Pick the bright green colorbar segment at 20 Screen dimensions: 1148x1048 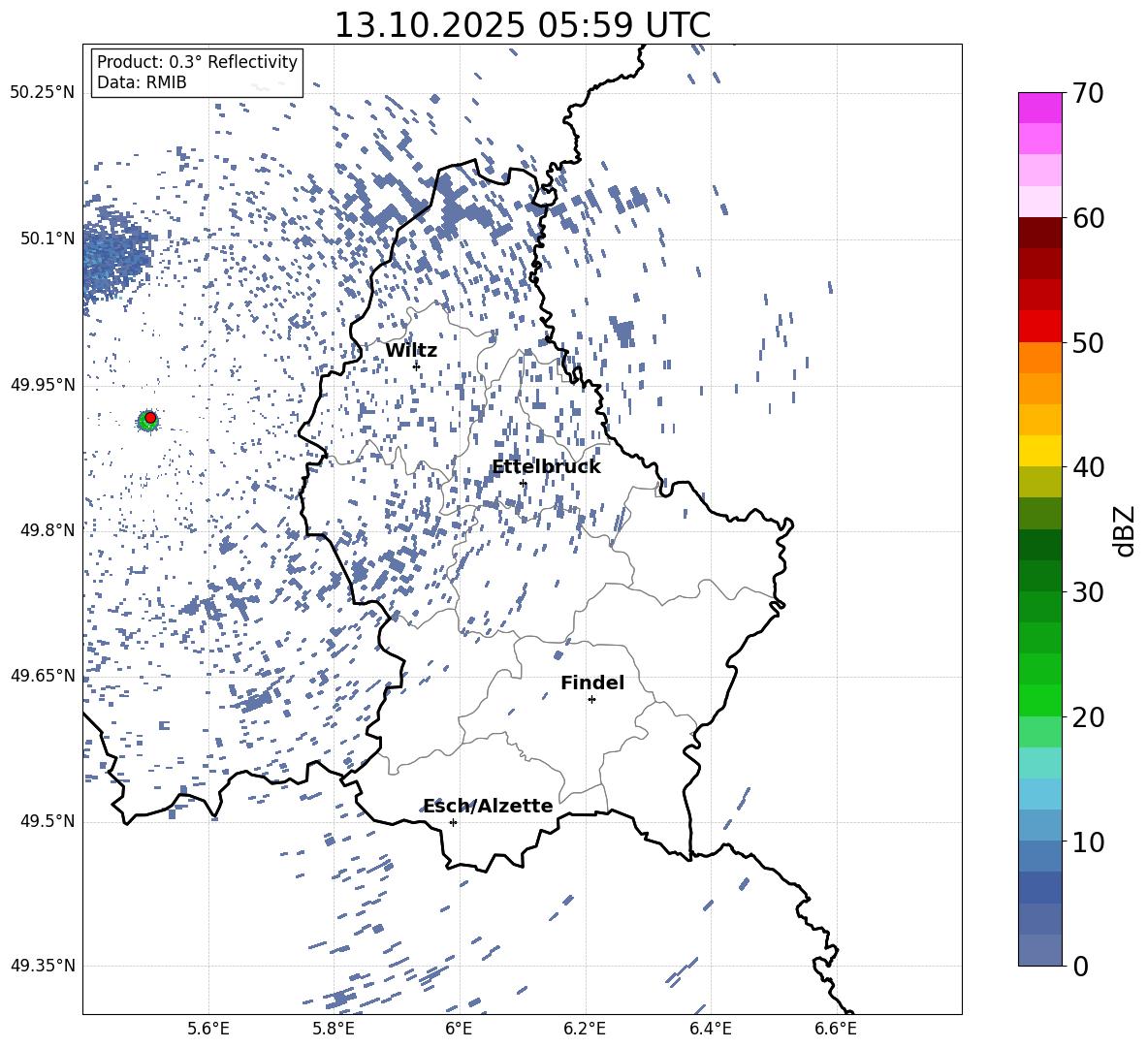[x=1039, y=700]
